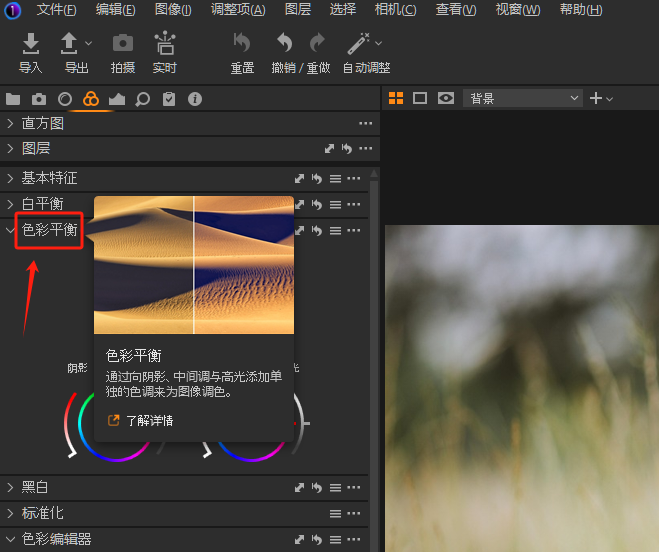The height and width of the screenshot is (552, 659).
Task: Click pop-out arrow icon on 黑白 panel
Action: click(x=299, y=488)
